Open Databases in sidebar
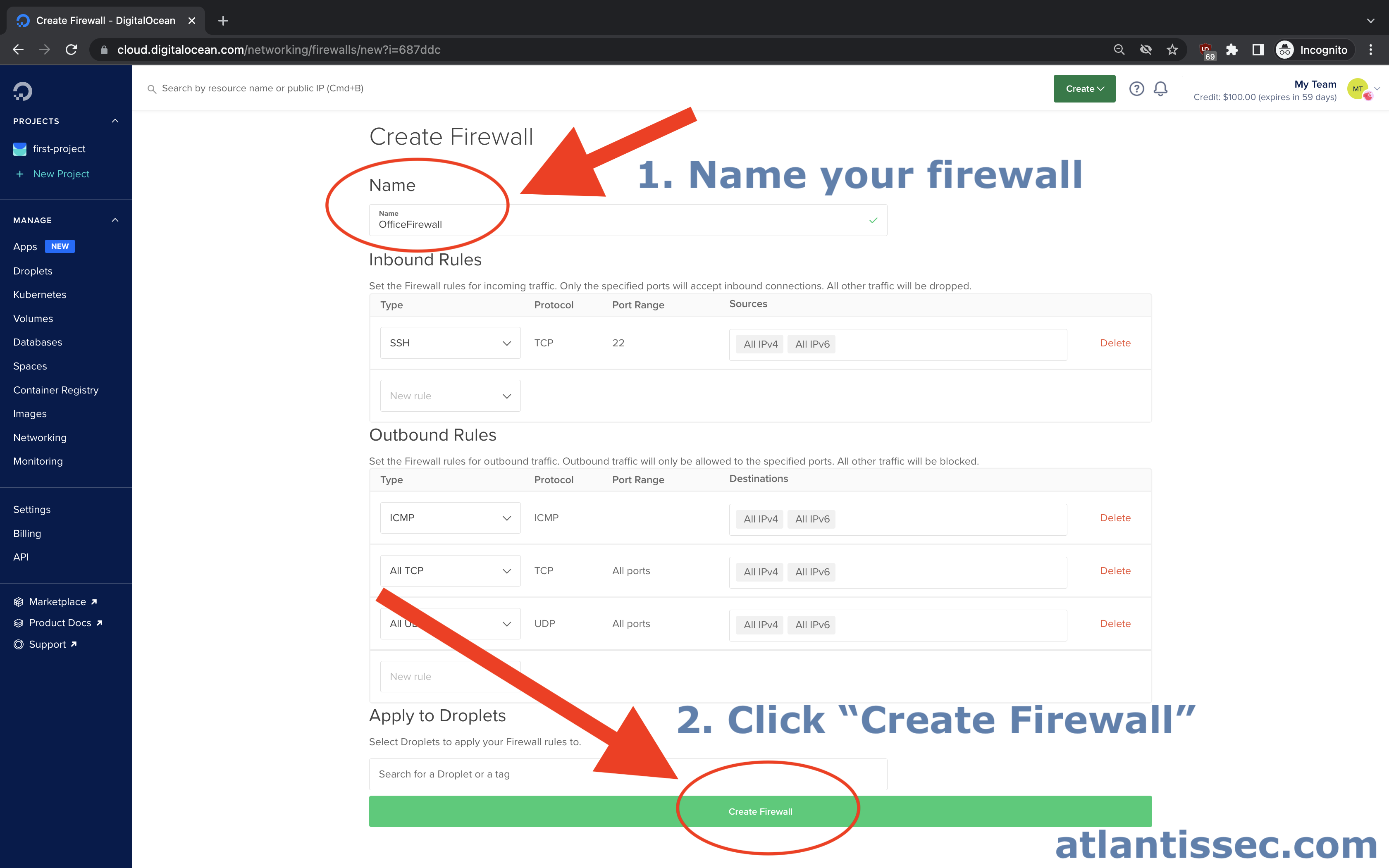 (37, 342)
